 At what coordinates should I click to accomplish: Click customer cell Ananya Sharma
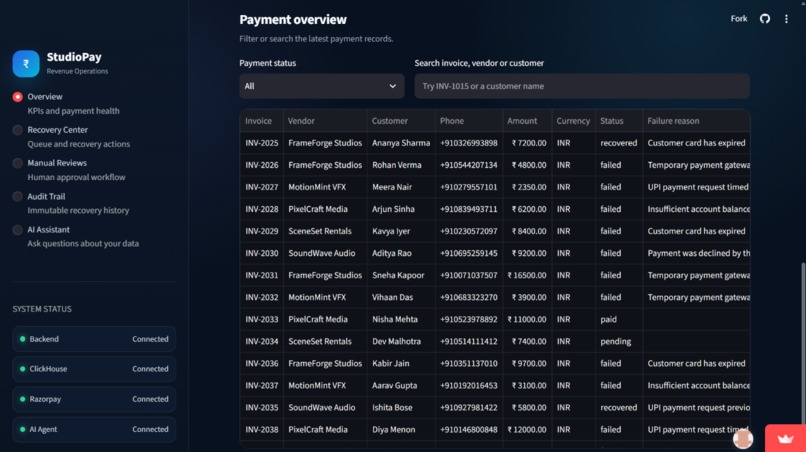[x=401, y=143]
